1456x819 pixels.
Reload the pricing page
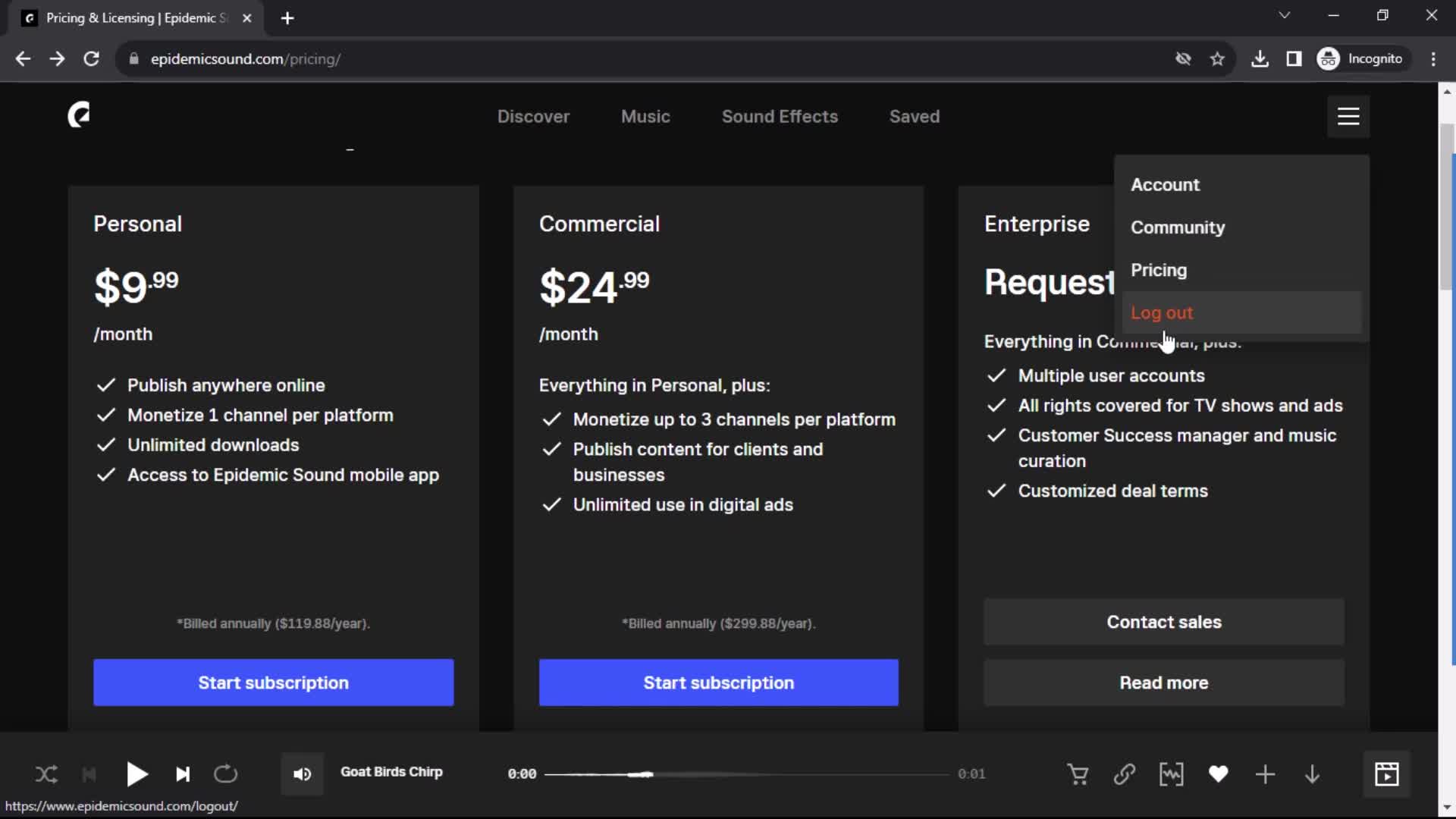tap(91, 59)
